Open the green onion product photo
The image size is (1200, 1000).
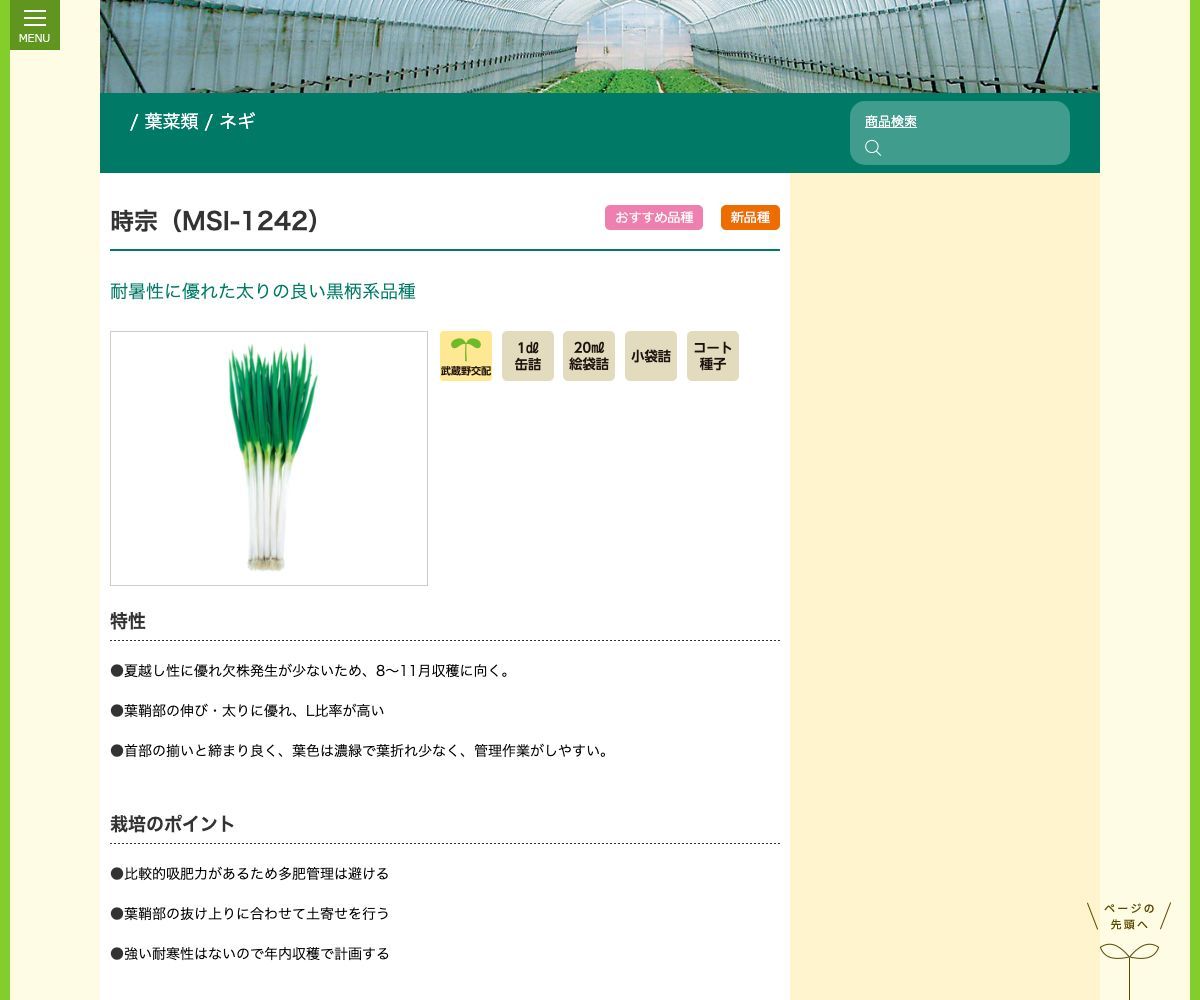coord(269,458)
